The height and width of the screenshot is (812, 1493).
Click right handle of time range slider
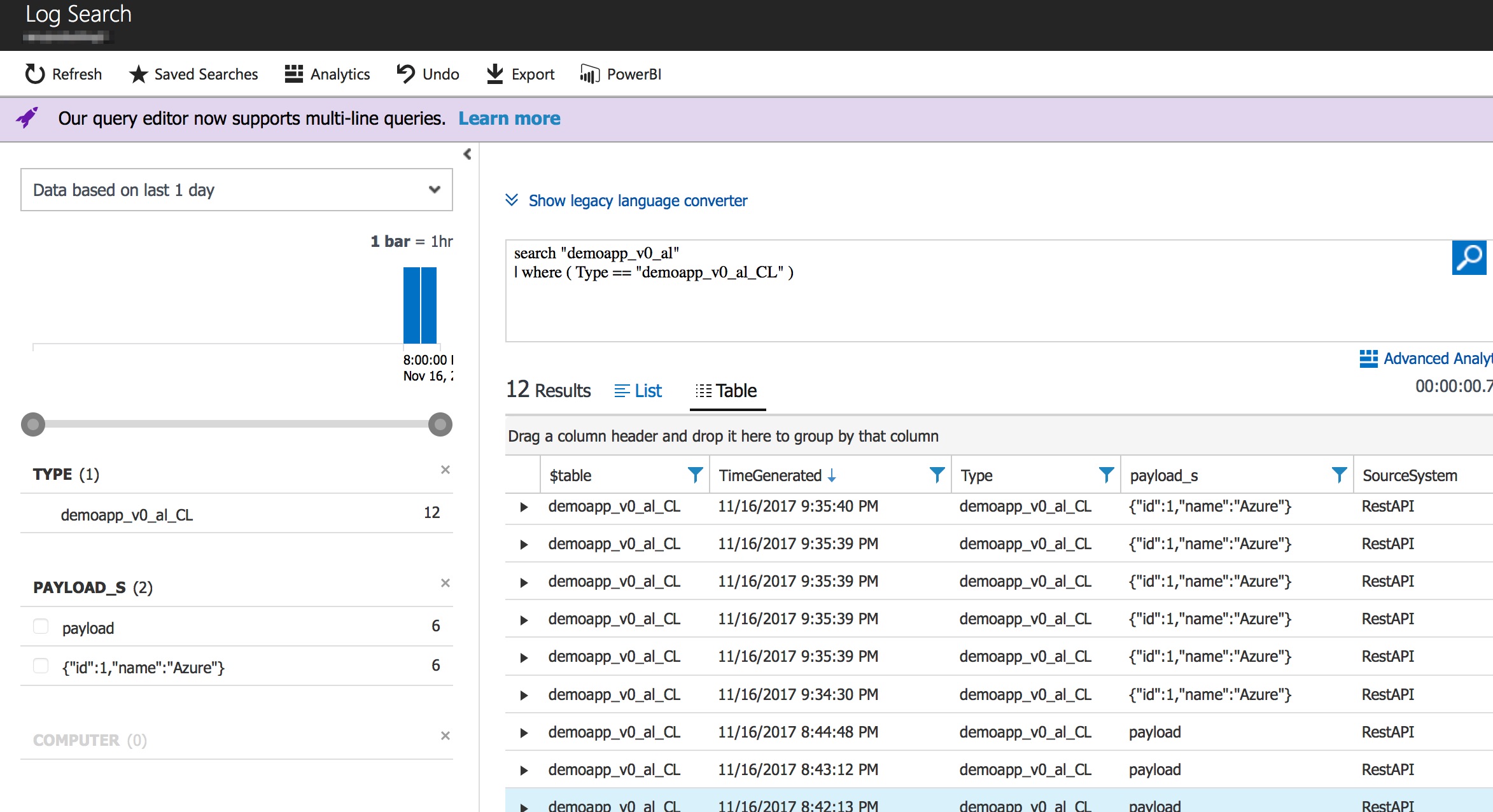[440, 424]
